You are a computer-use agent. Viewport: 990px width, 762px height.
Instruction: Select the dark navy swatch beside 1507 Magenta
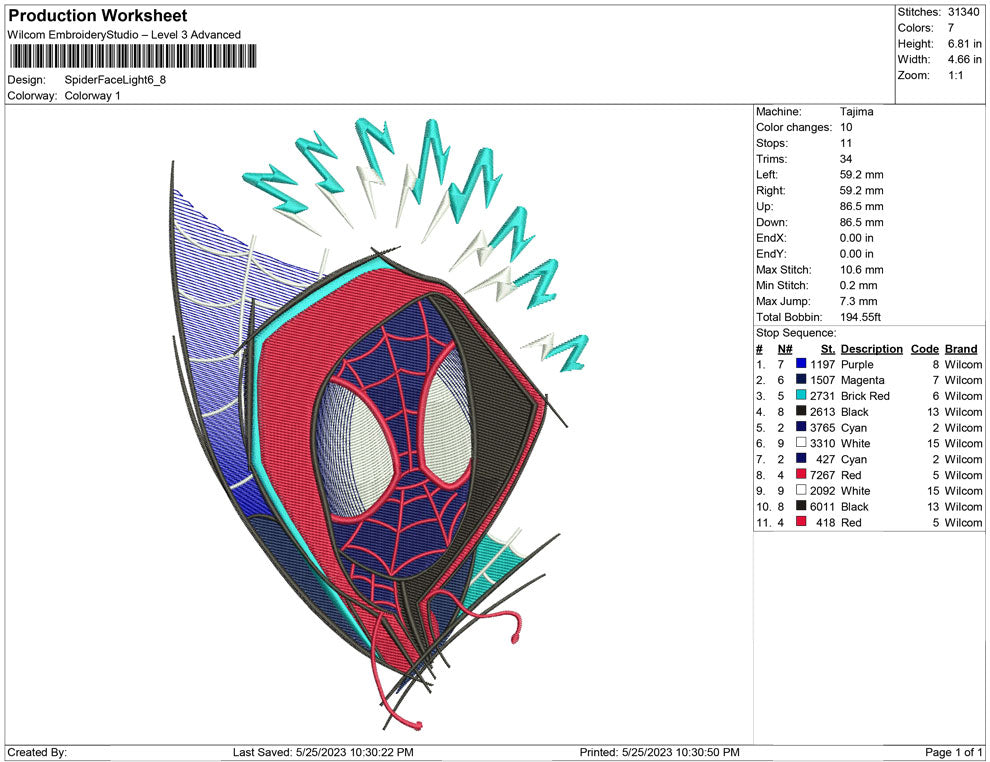point(801,379)
